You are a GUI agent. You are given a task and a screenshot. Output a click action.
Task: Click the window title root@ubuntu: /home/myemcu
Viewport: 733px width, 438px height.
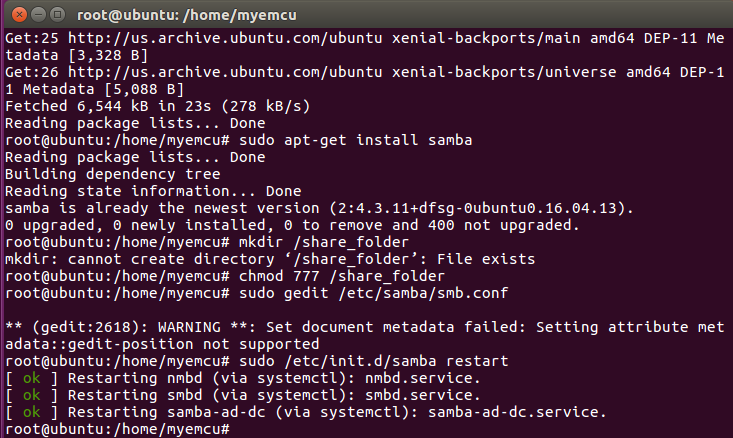pos(187,15)
